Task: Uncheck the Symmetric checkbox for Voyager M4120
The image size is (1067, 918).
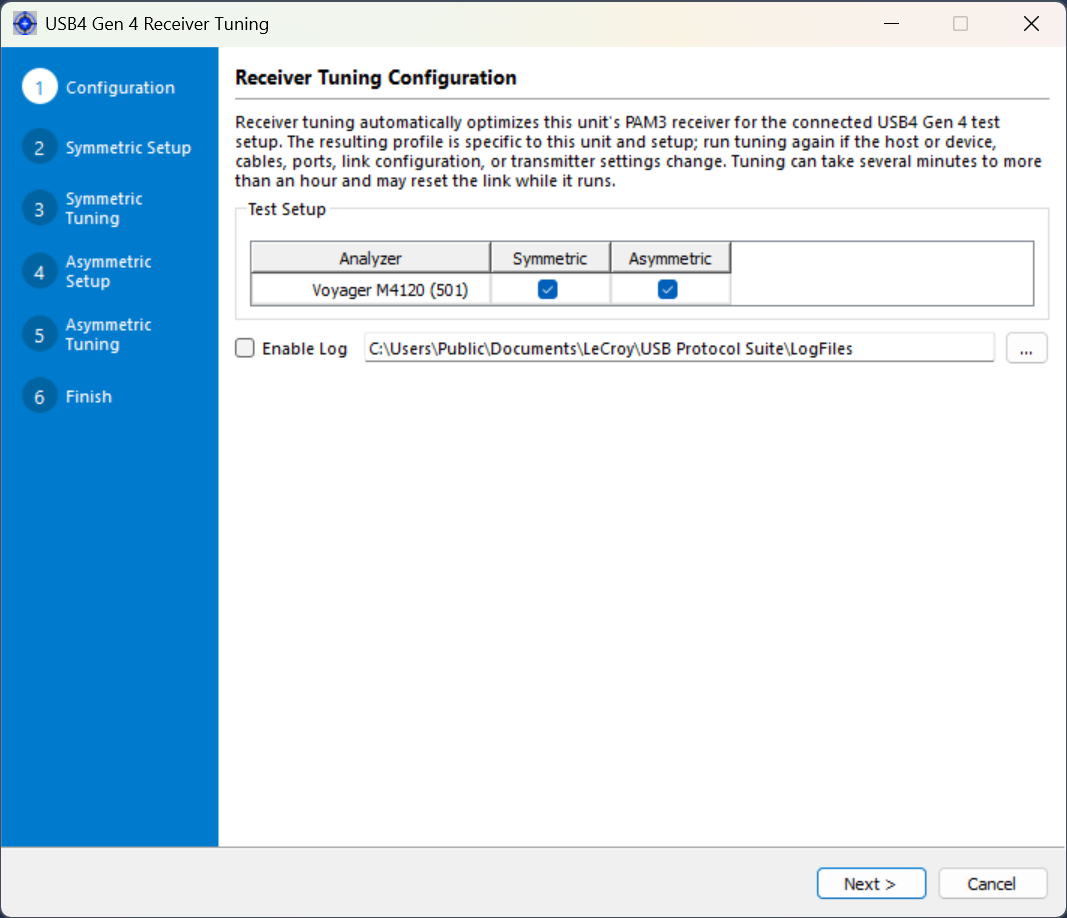Action: [548, 290]
